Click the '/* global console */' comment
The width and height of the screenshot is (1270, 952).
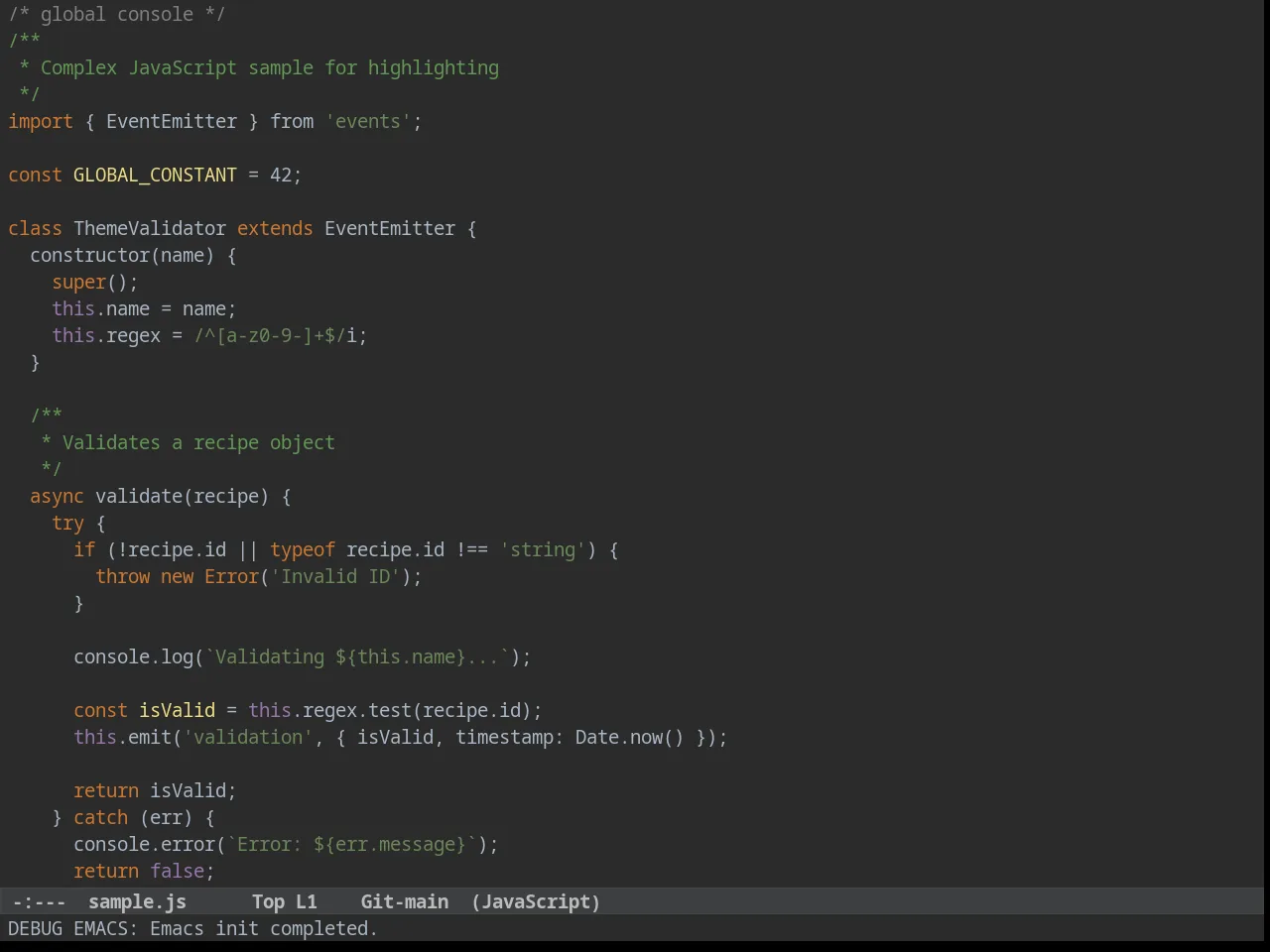pos(117,14)
